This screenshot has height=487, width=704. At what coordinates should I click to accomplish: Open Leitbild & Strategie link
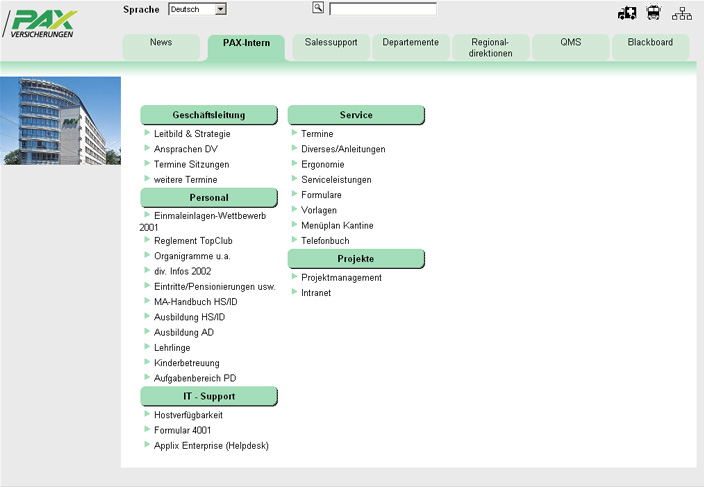pyautogui.click(x=192, y=134)
